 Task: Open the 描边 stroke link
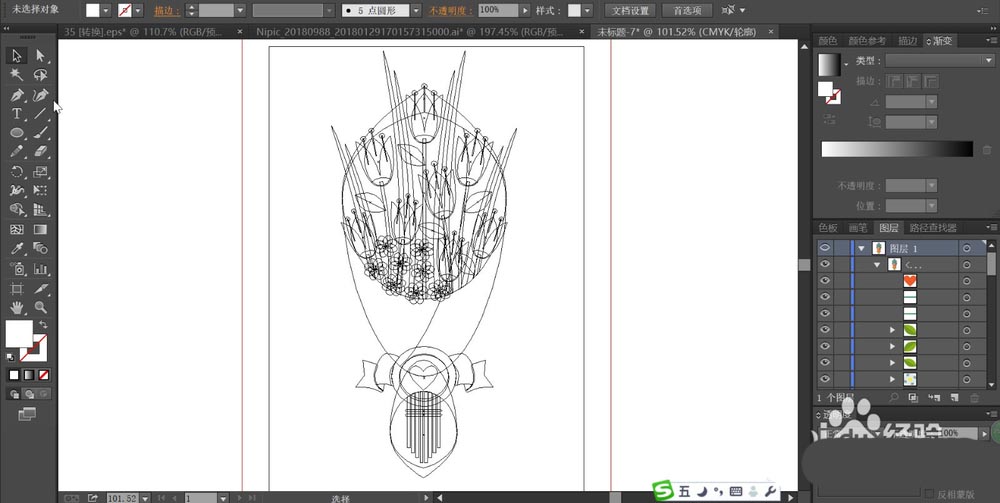click(x=165, y=11)
